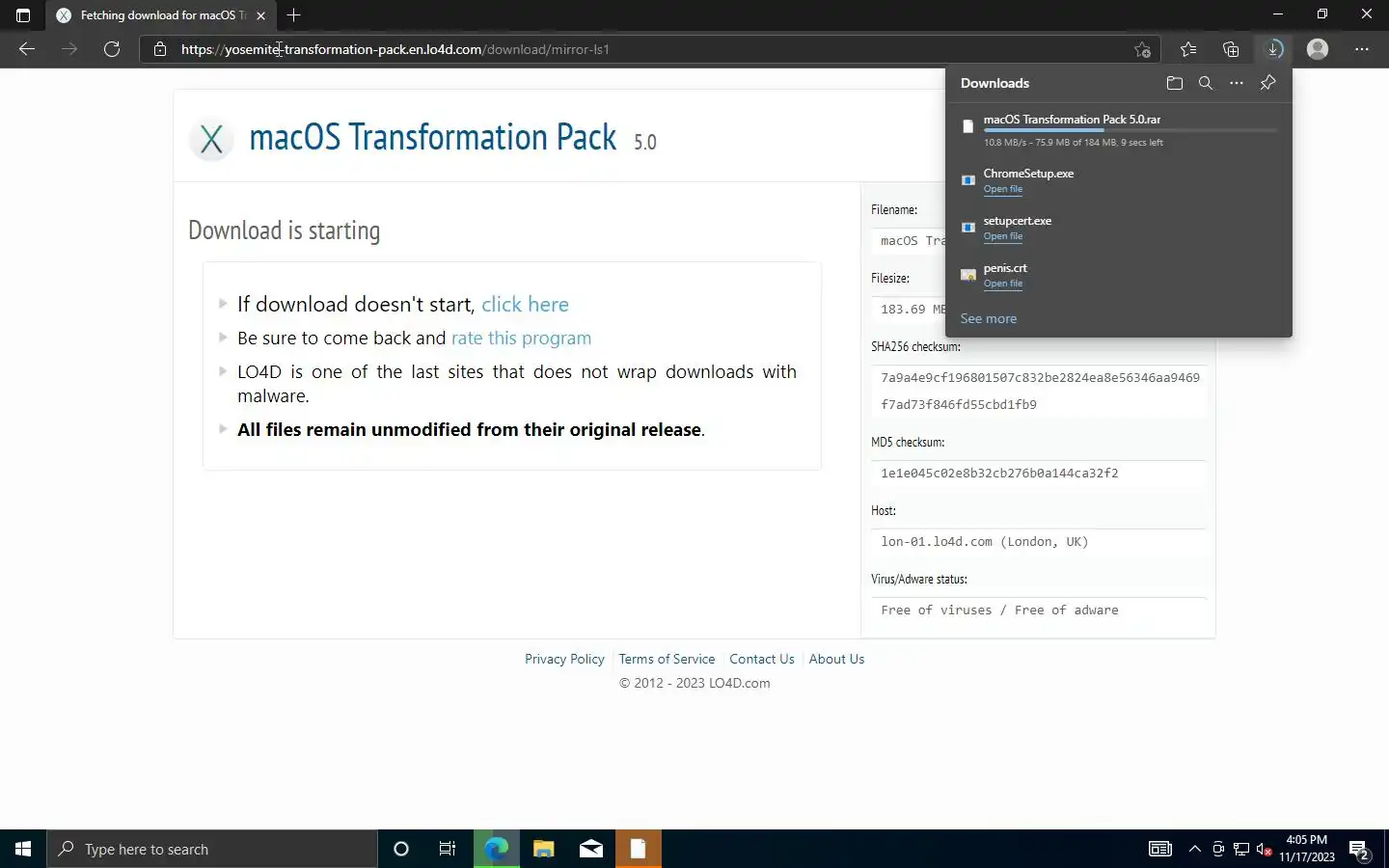The width and height of the screenshot is (1389, 868).
Task: Follow the 'rate this program' link
Action: coord(521,339)
